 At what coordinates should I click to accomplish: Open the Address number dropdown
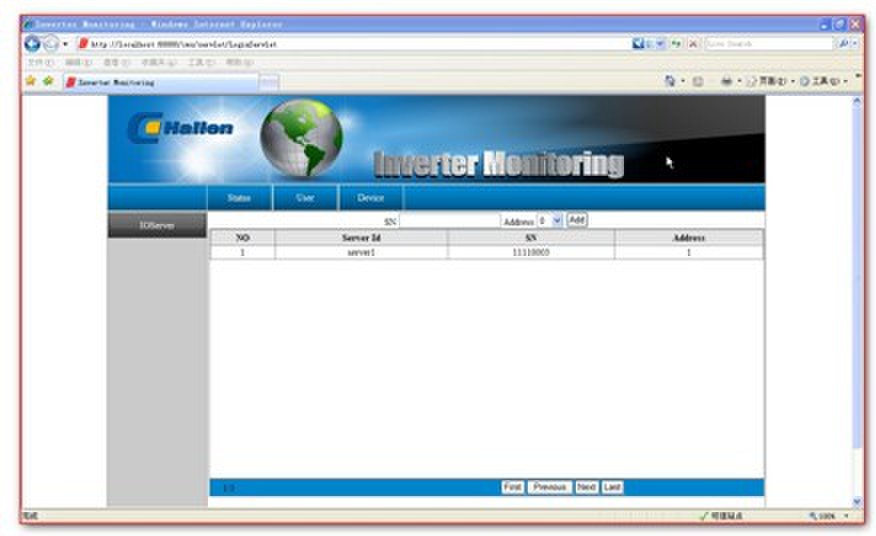[x=550, y=221]
